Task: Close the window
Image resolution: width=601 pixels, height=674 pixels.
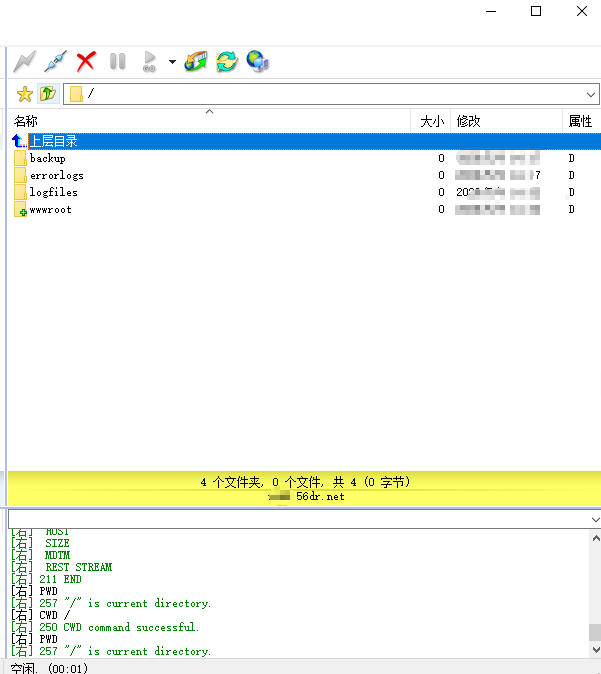Action: click(582, 11)
